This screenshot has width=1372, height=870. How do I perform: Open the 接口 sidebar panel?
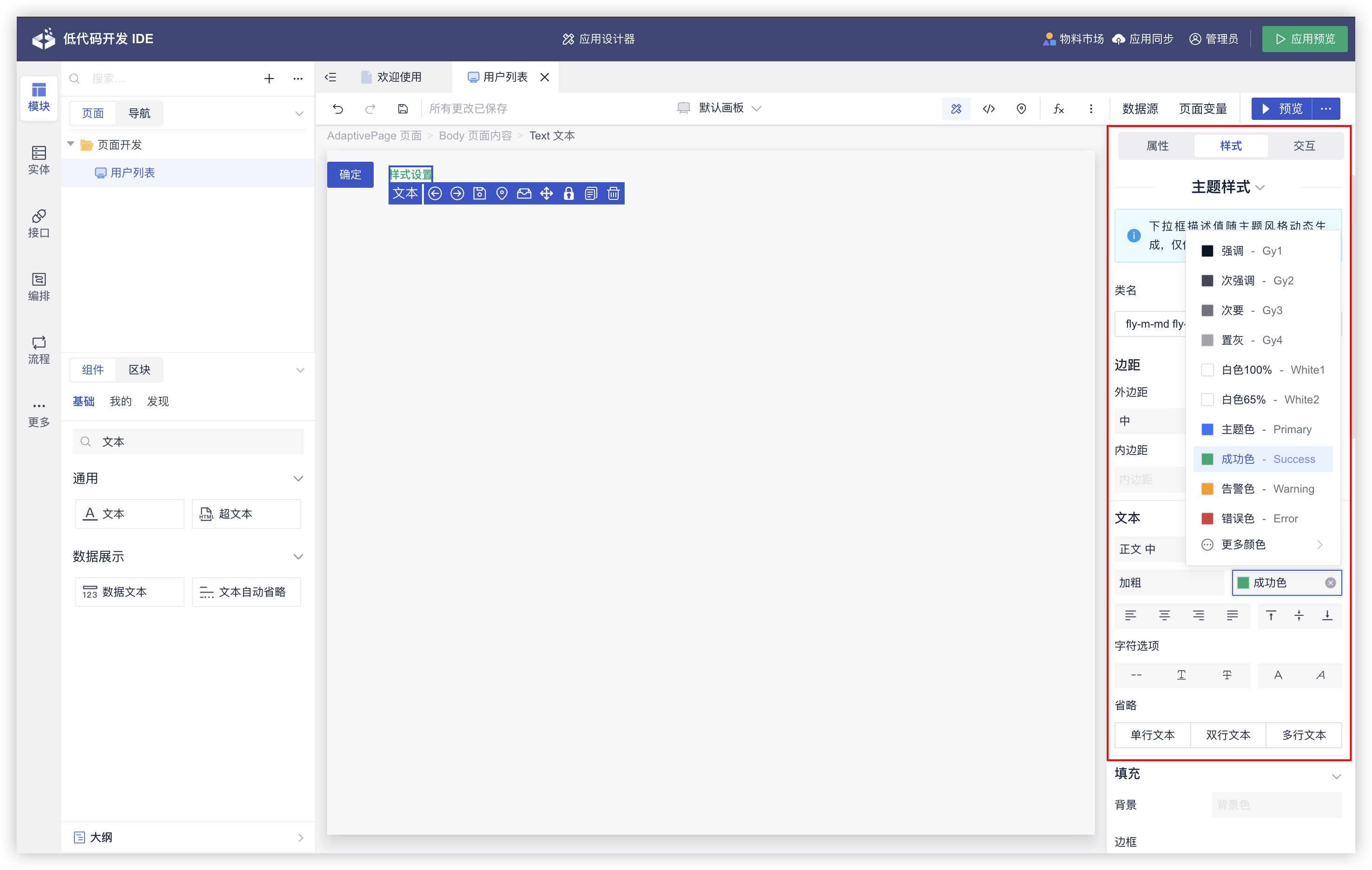tap(39, 223)
